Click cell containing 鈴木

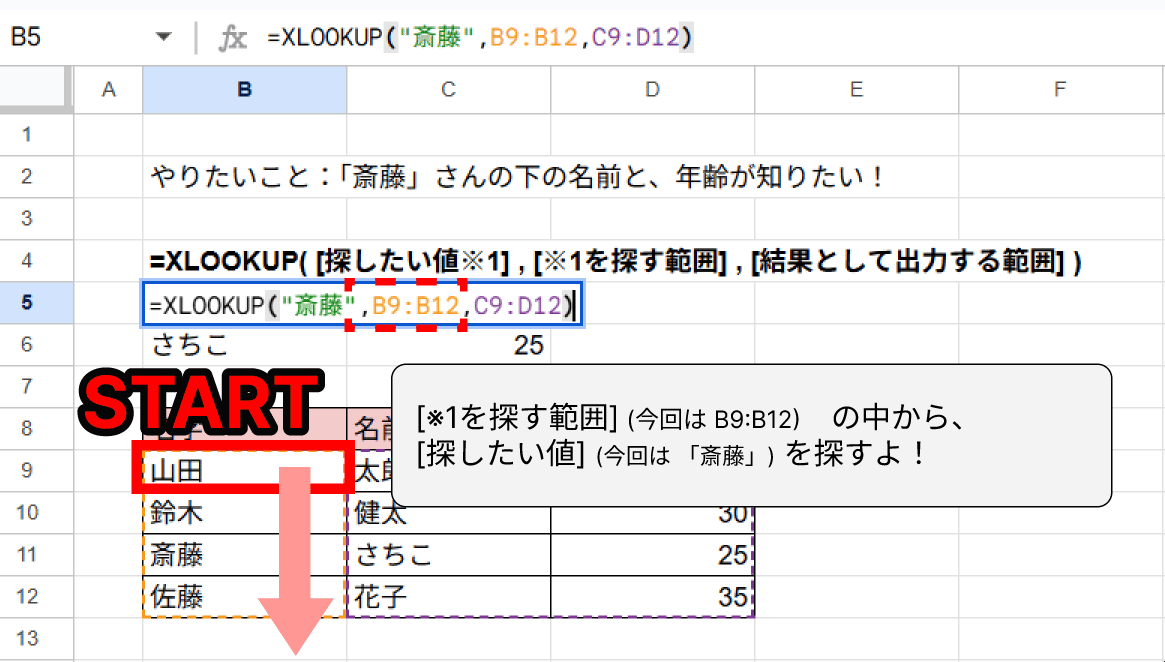244,513
